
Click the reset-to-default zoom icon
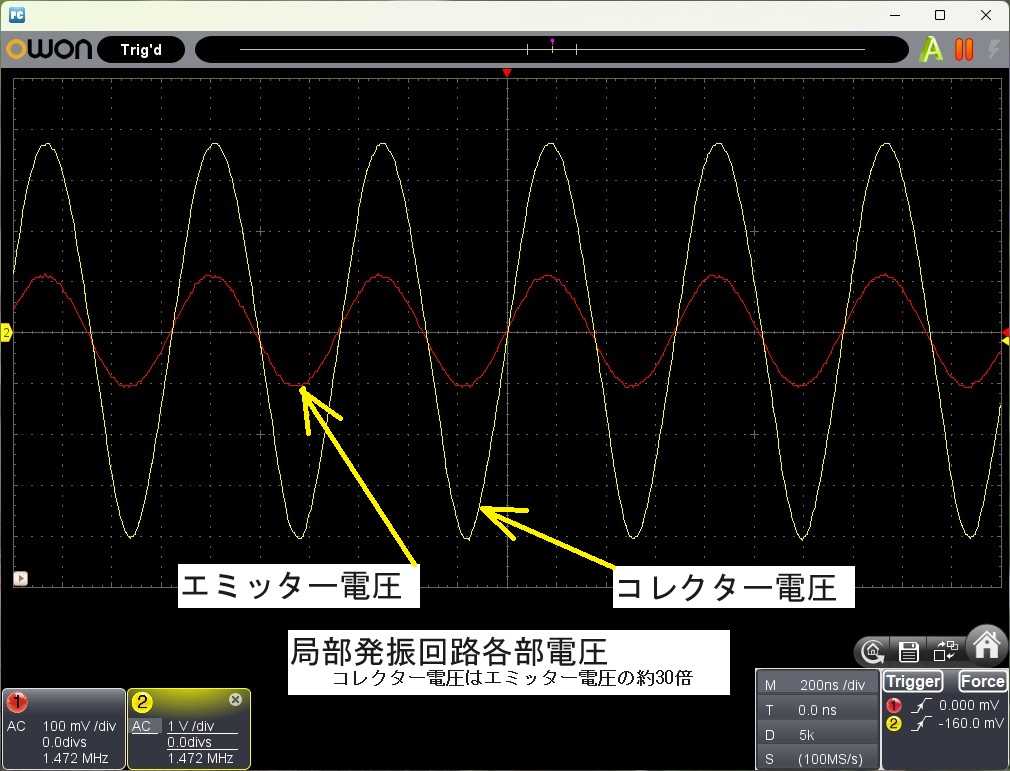(872, 652)
